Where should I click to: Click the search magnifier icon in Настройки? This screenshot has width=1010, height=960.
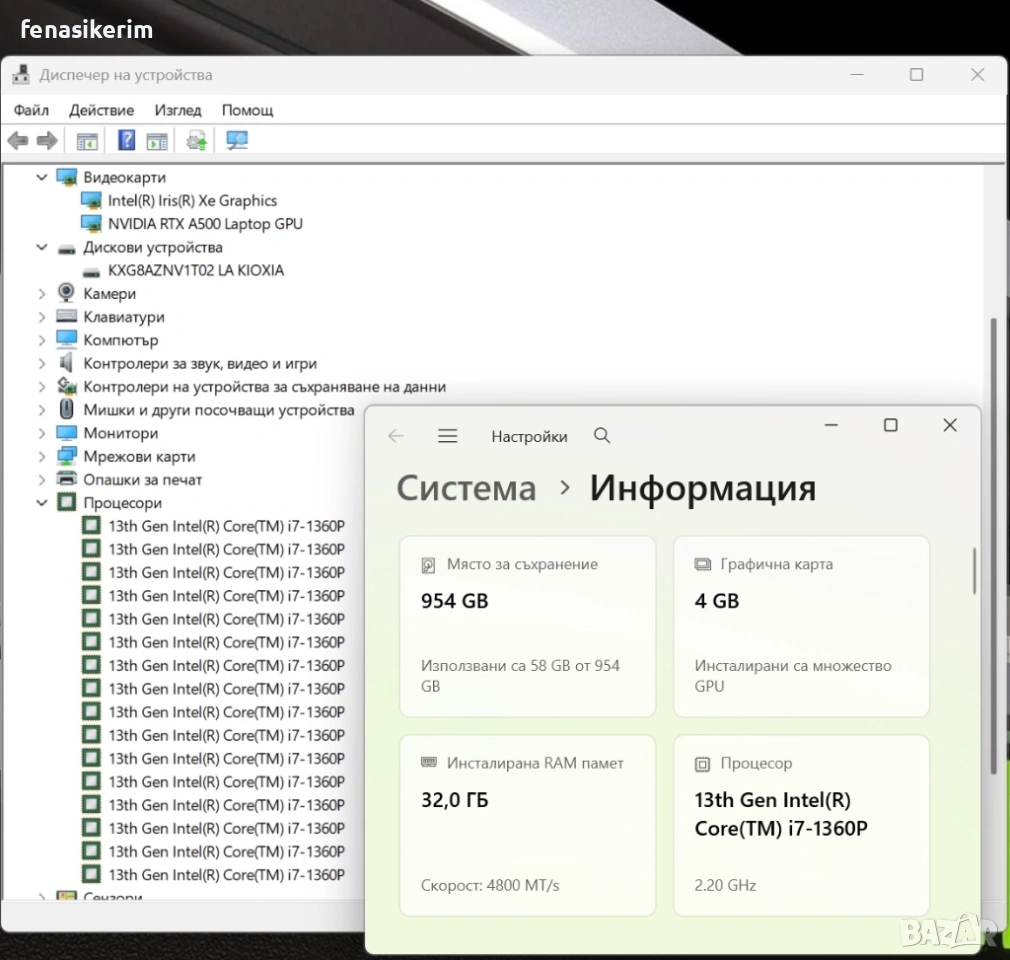click(x=601, y=436)
